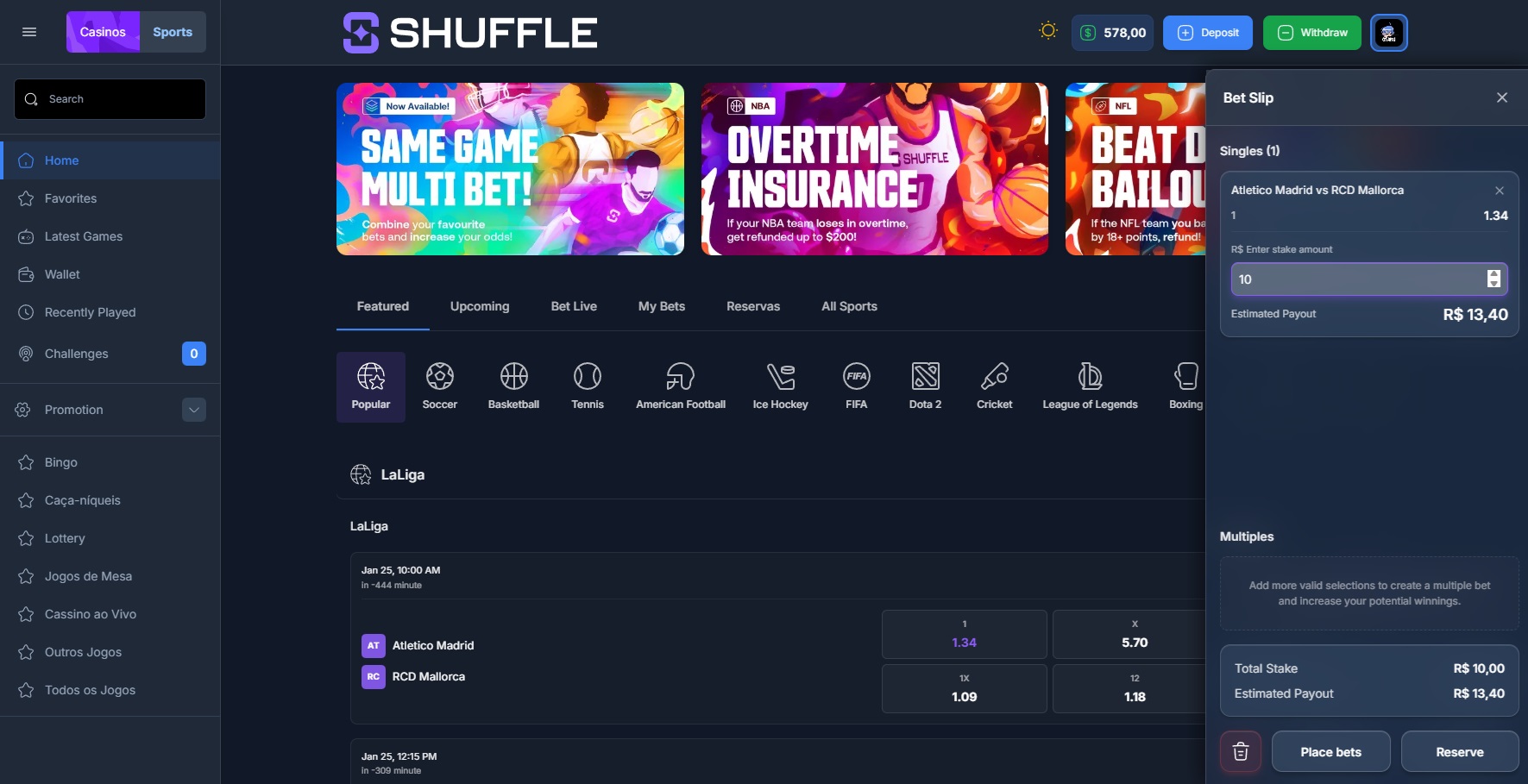Pick the Ice Hockey sport icon
Viewport: 1528px width, 784px height.
(x=780, y=386)
